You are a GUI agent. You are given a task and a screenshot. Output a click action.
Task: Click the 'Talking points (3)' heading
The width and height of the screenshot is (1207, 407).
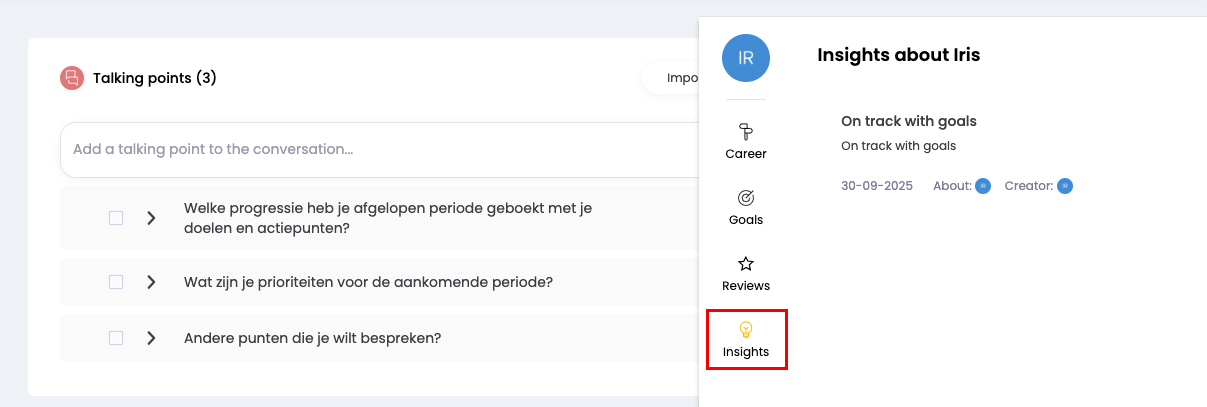tap(155, 78)
